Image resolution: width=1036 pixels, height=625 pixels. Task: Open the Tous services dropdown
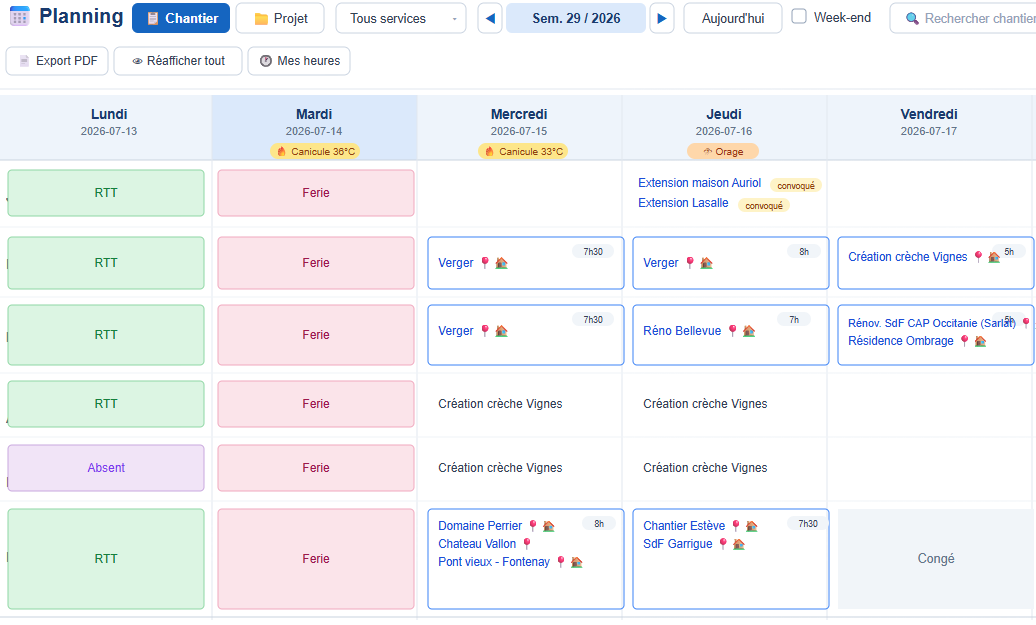401,18
